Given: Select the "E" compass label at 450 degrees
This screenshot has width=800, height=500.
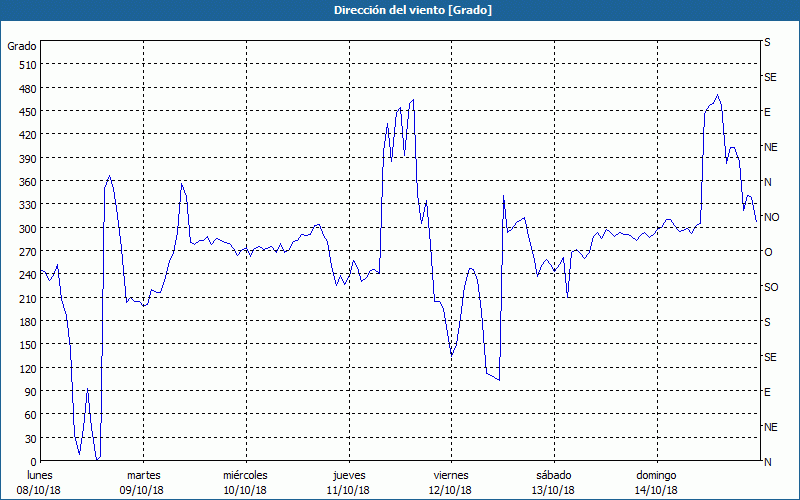Looking at the screenshot, I should pos(767,112).
